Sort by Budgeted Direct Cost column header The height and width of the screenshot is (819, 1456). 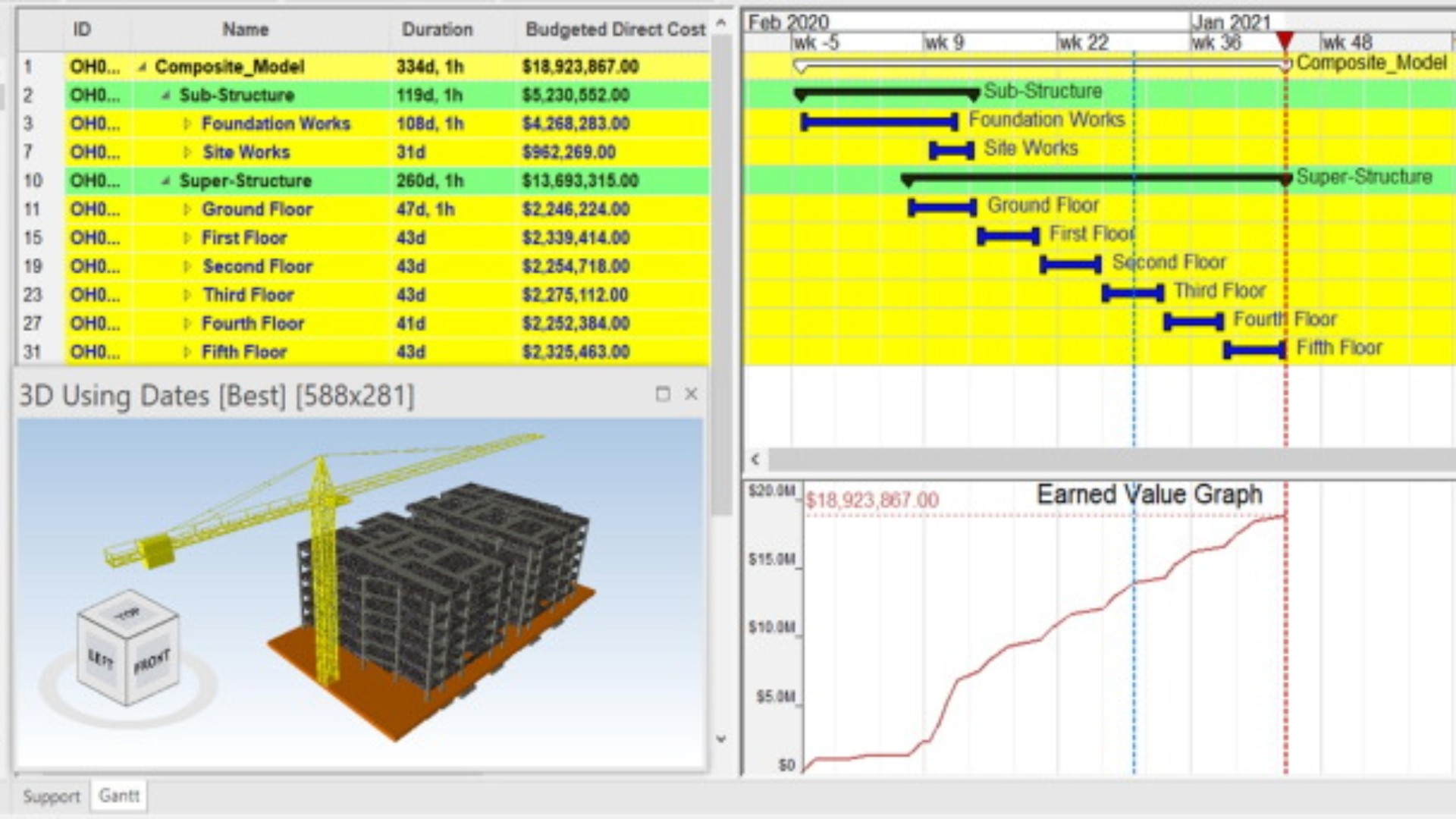(615, 30)
